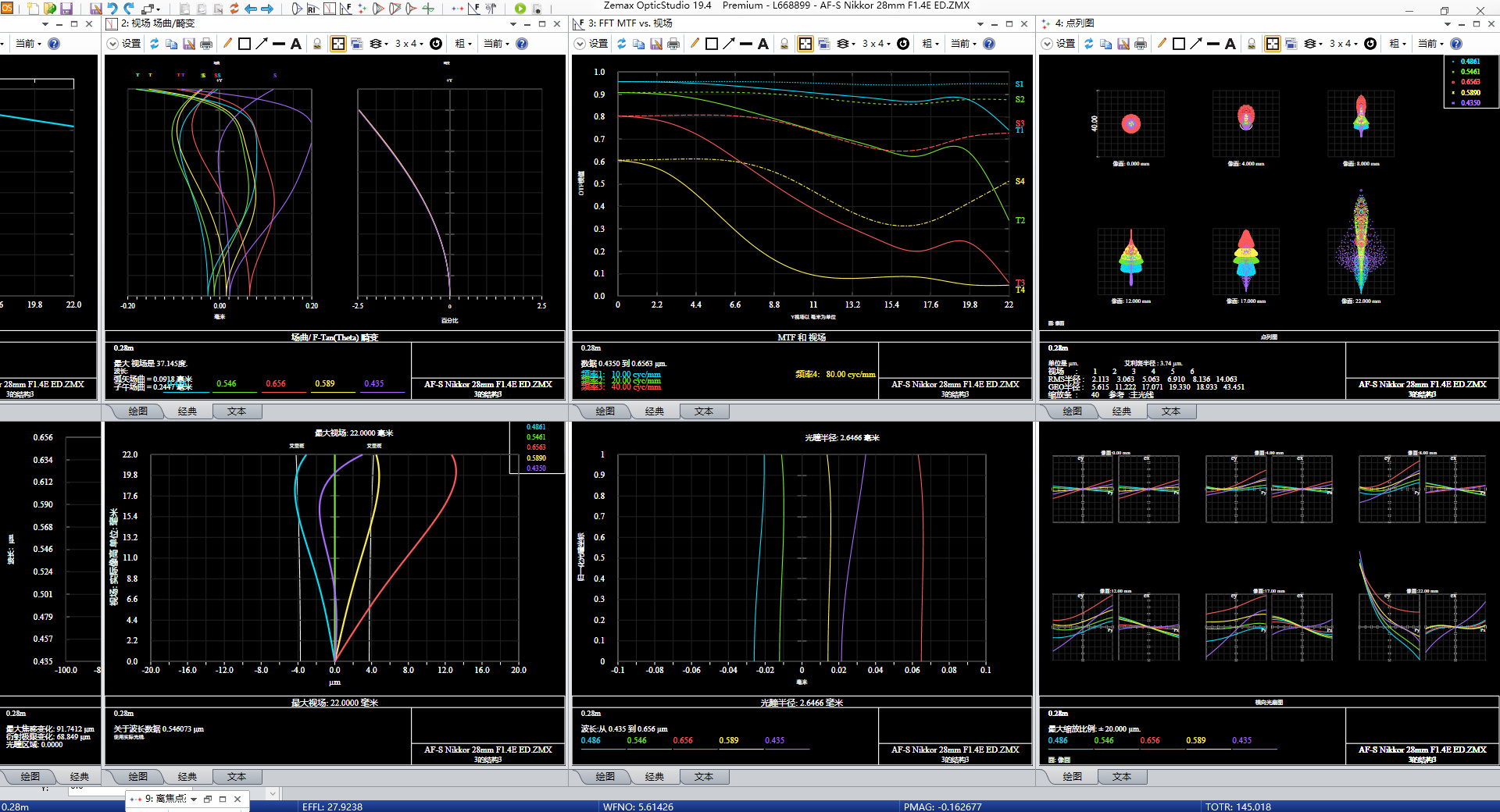Expand 设置 settings in Field Curvature window
Viewport: 1500px width, 812px height.
pos(123,44)
